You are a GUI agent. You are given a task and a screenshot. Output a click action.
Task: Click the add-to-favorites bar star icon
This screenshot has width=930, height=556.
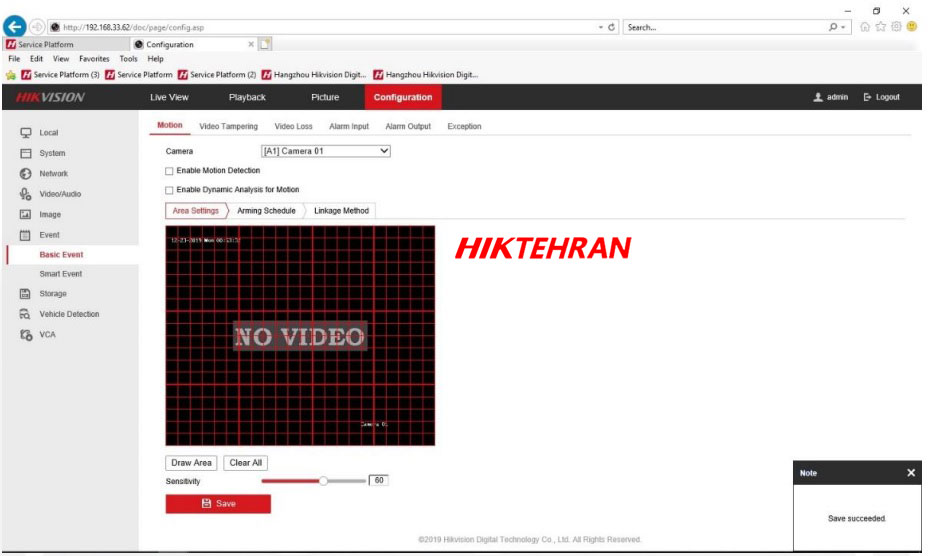click(11, 75)
